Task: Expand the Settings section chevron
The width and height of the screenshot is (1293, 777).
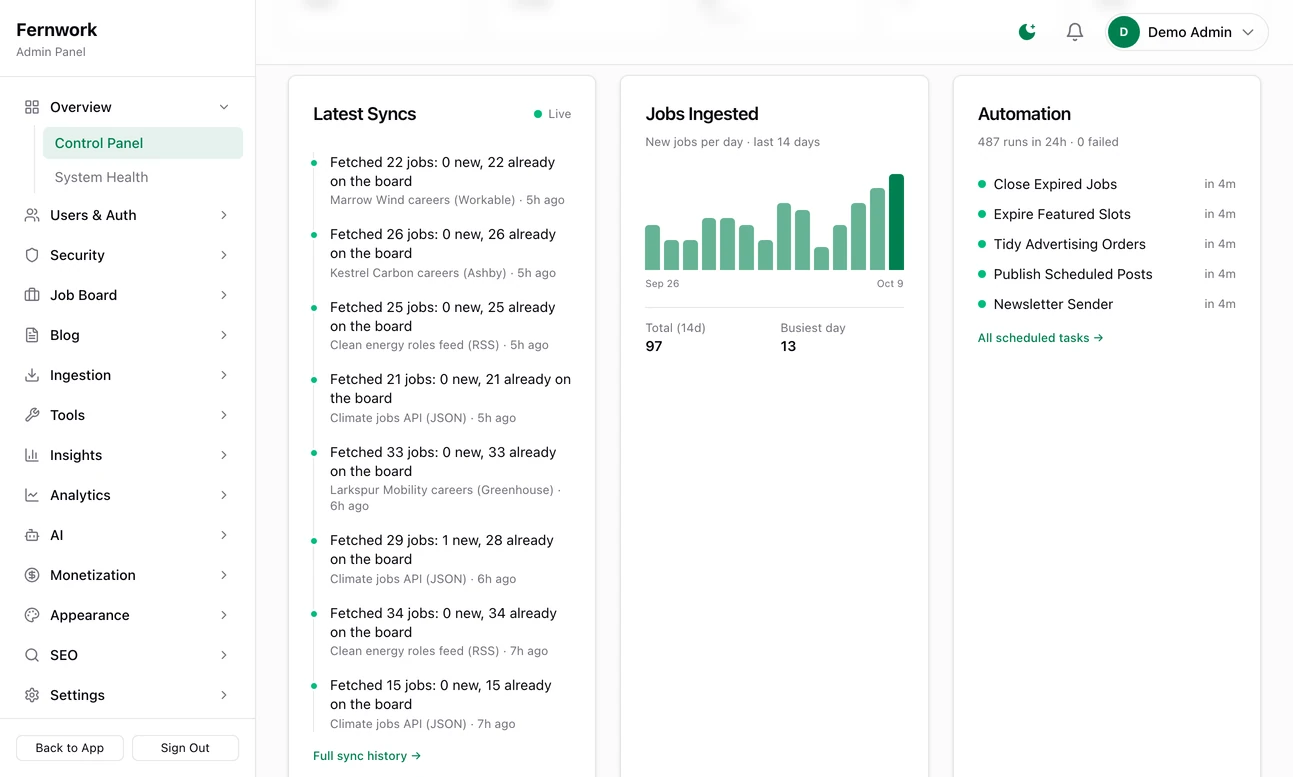Action: pyautogui.click(x=224, y=695)
